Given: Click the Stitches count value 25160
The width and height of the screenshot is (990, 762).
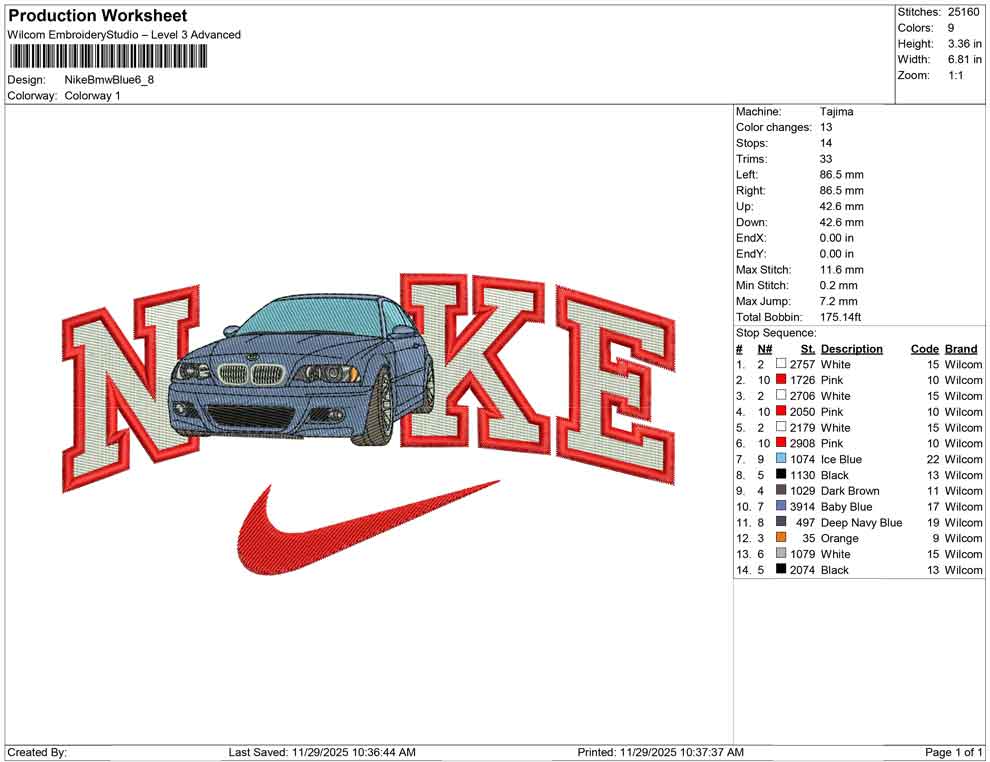Looking at the screenshot, I should click(x=963, y=12).
